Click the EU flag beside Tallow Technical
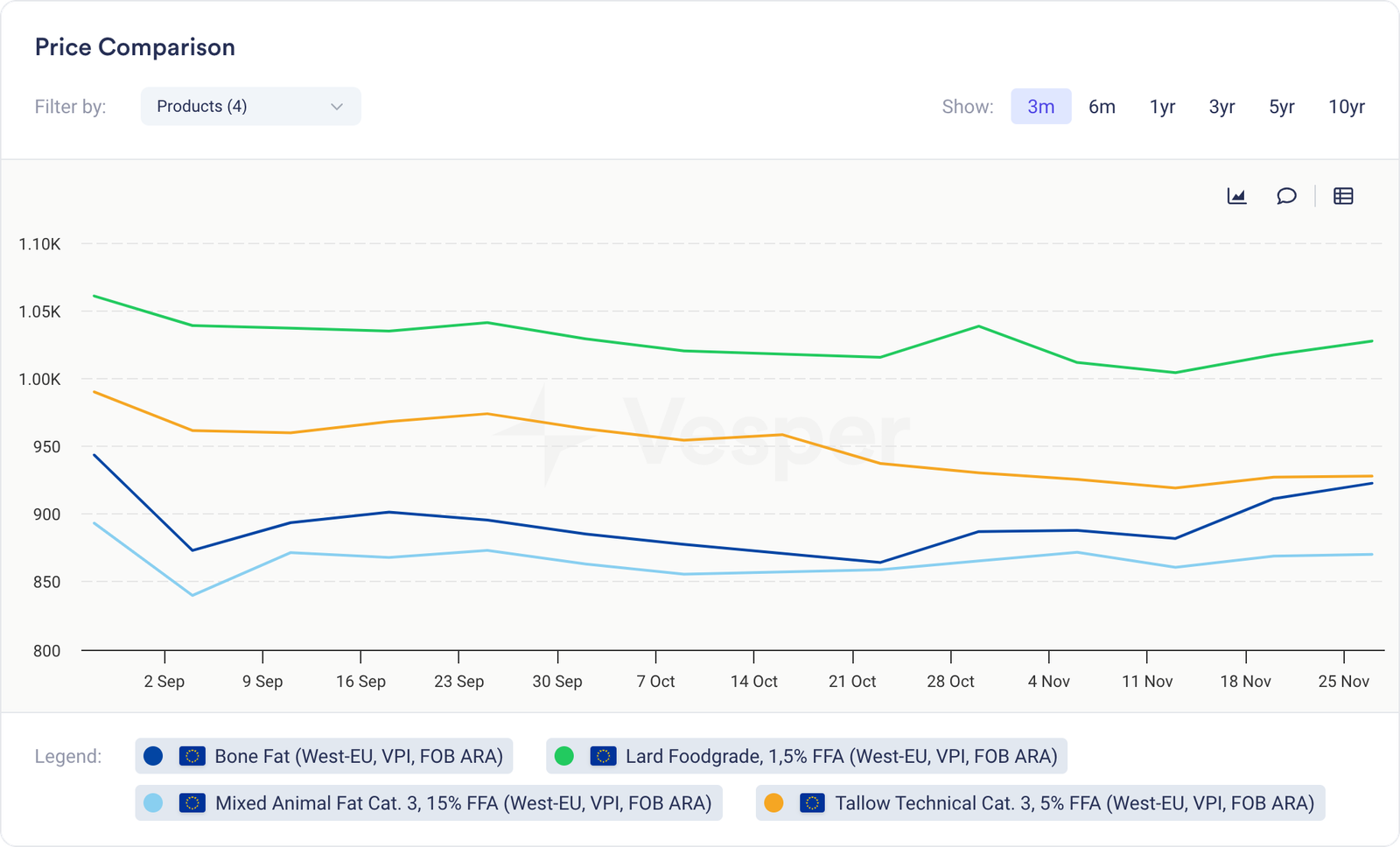The image size is (1400, 847). click(812, 803)
